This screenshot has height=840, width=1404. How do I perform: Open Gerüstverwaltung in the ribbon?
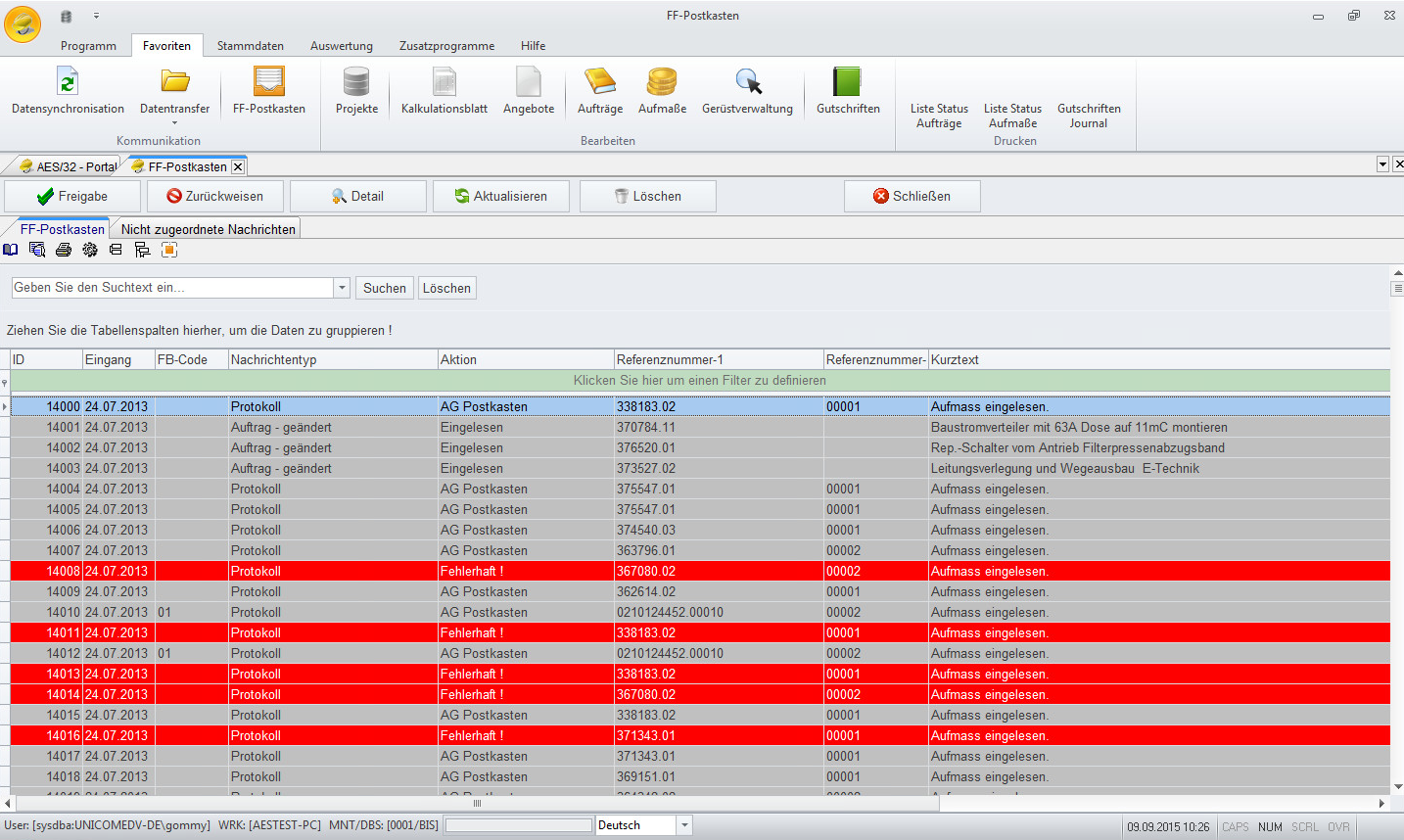pyautogui.click(x=747, y=91)
